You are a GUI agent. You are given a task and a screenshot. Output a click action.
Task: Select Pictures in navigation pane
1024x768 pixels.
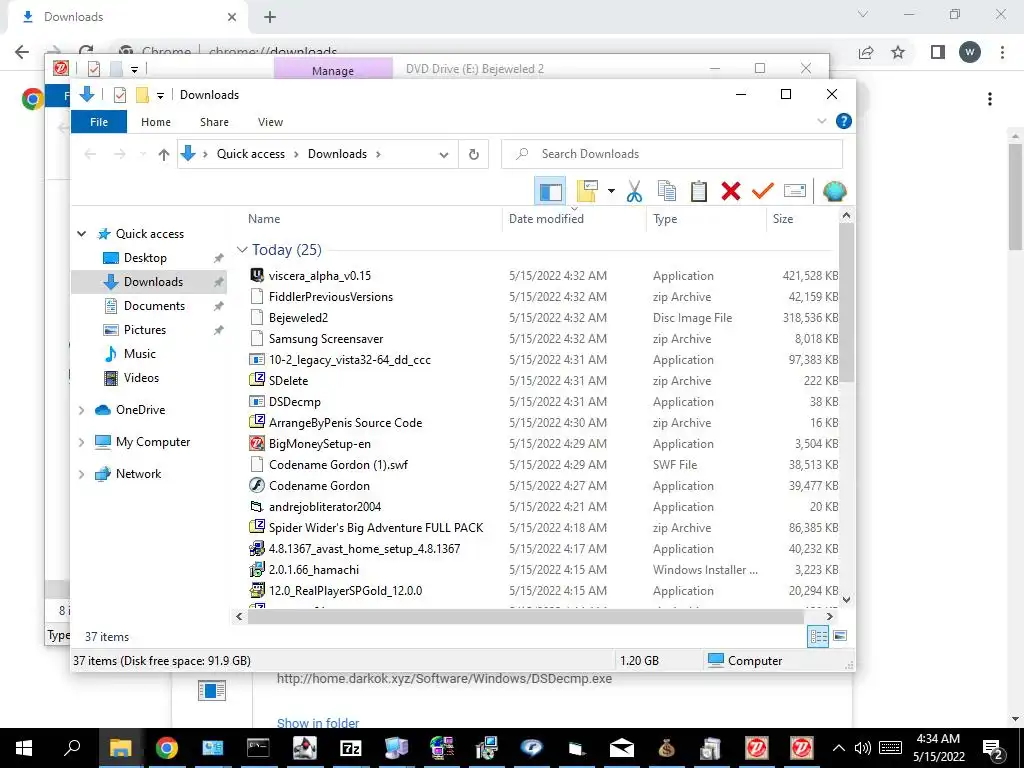click(145, 330)
